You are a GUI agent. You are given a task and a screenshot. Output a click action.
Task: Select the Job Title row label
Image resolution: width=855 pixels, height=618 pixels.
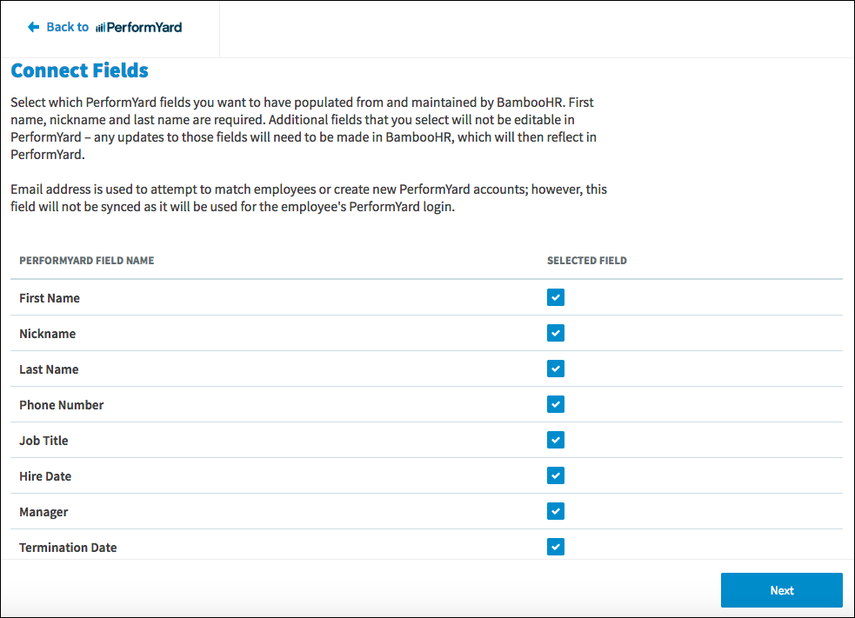[x=44, y=440]
